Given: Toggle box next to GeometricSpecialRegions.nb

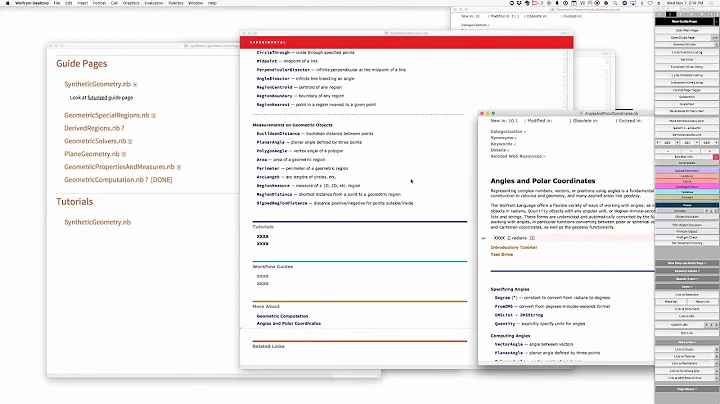Looking at the screenshot, I should pyautogui.click(x=153, y=116).
